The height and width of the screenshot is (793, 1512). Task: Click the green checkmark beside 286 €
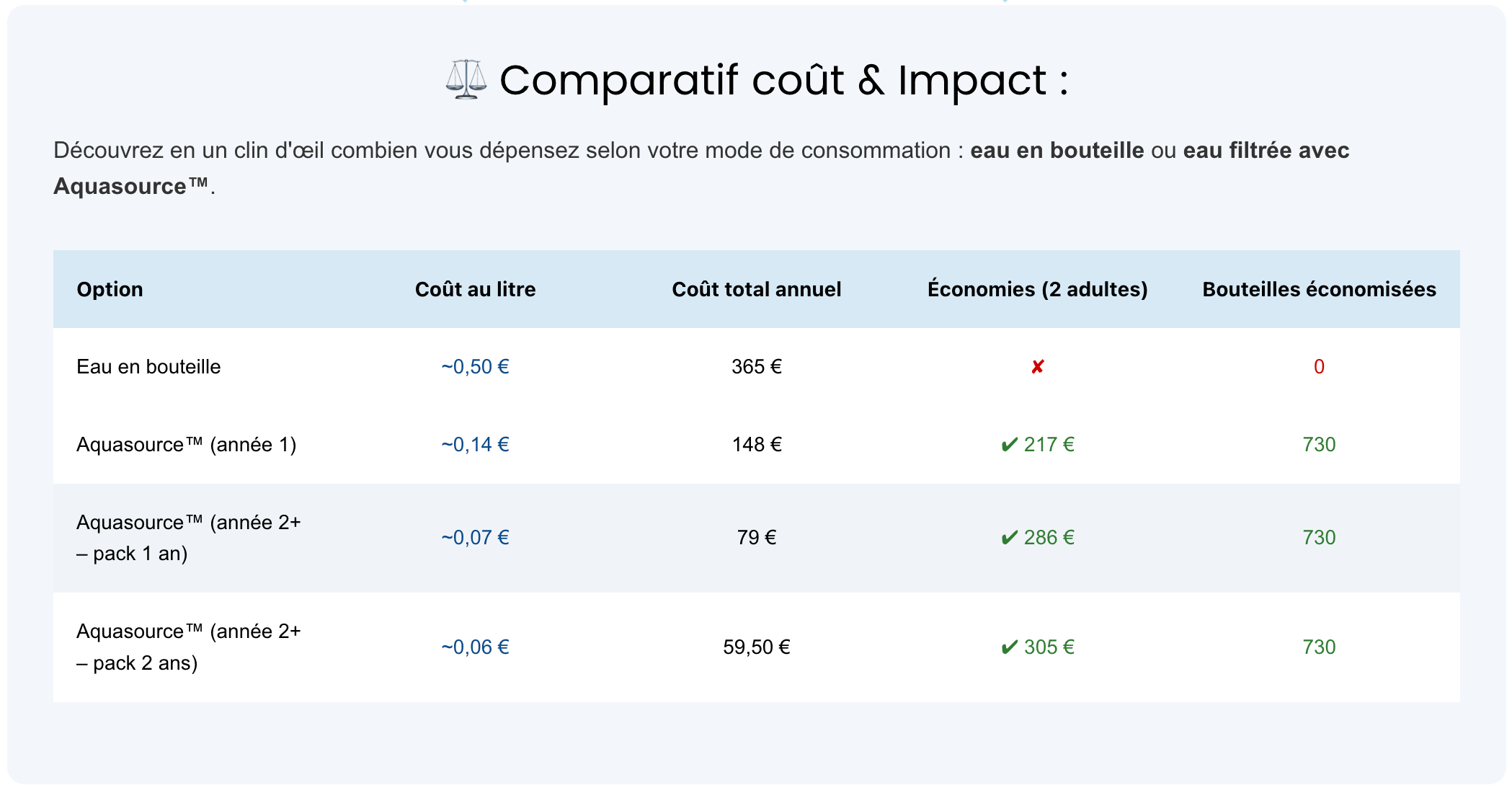tap(1009, 538)
